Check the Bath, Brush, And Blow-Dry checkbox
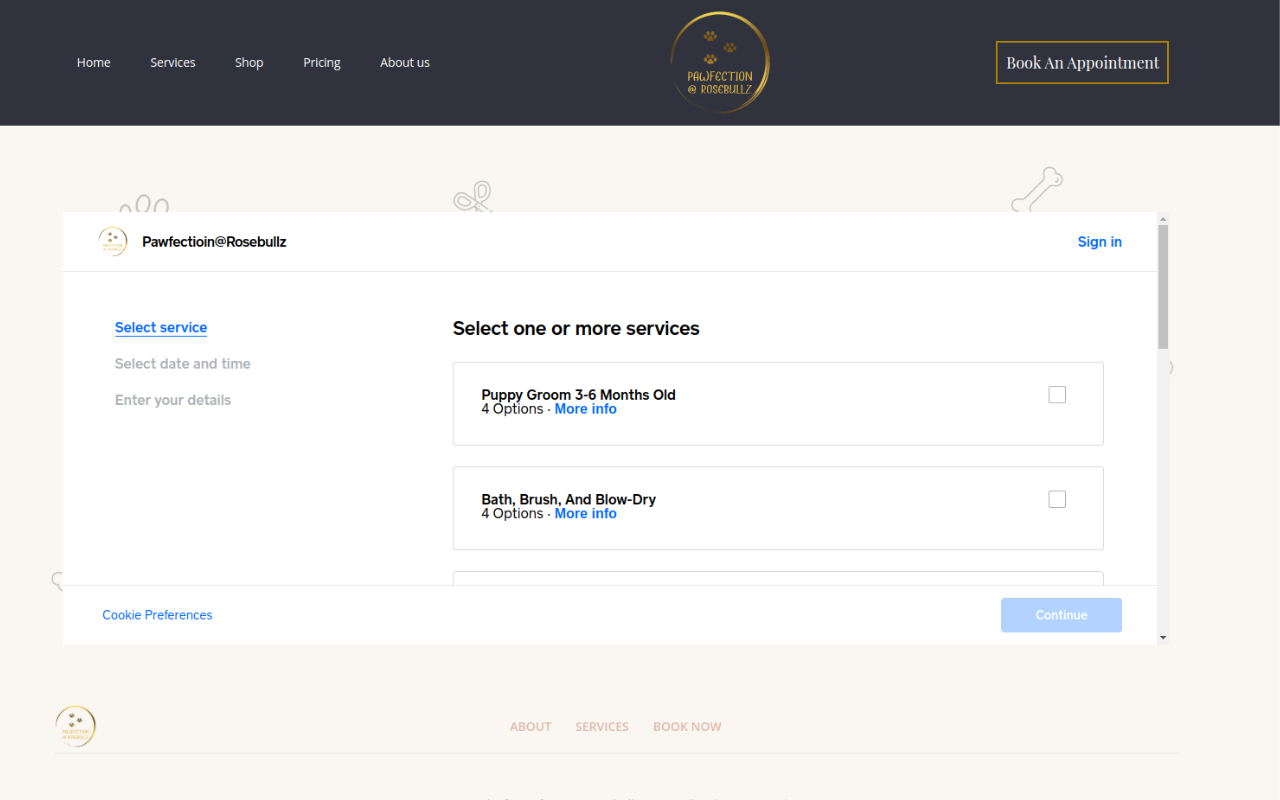 coord(1057,499)
